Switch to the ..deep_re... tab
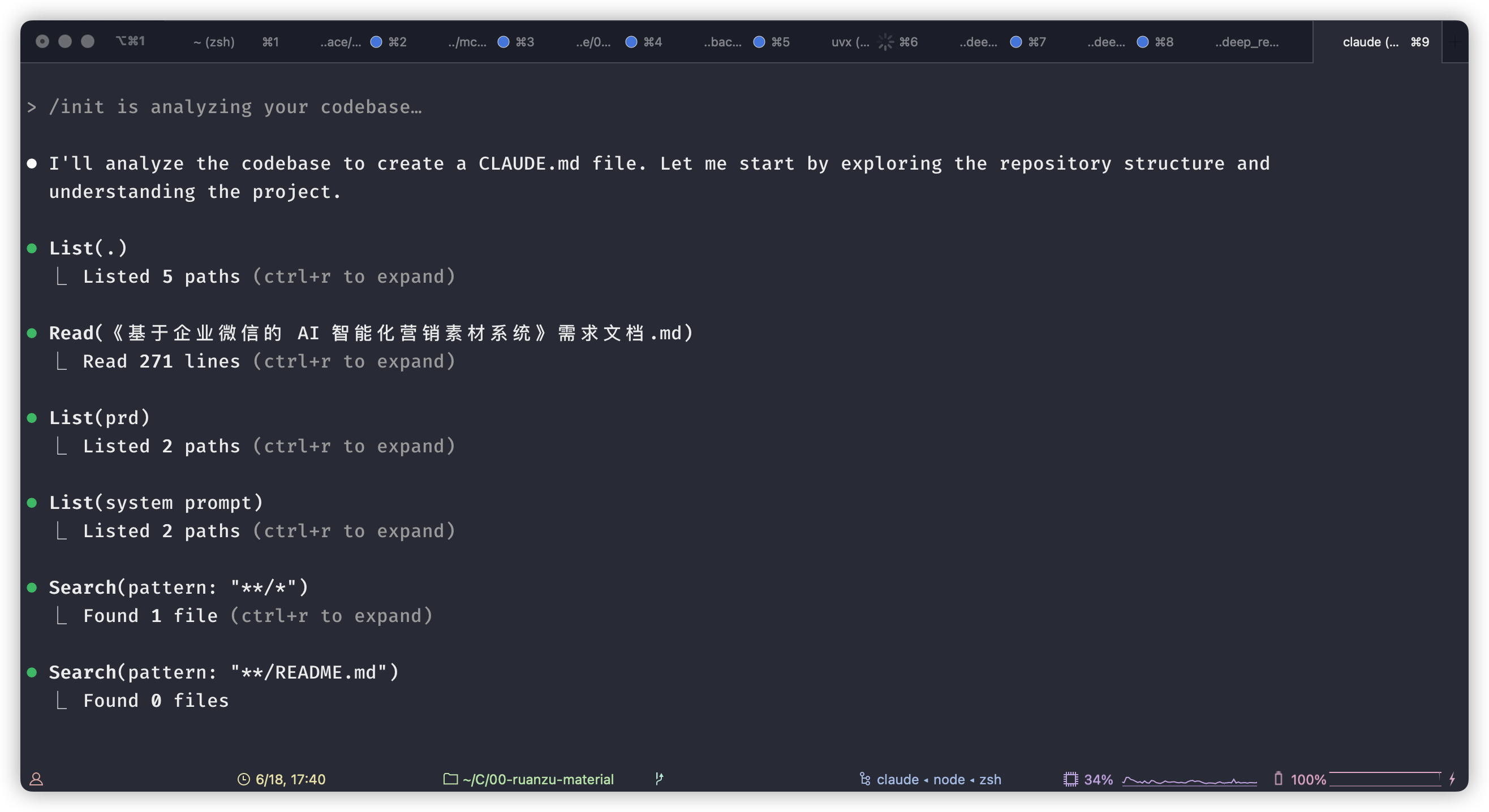Screen dimensions: 1489x812 pos(1246,42)
